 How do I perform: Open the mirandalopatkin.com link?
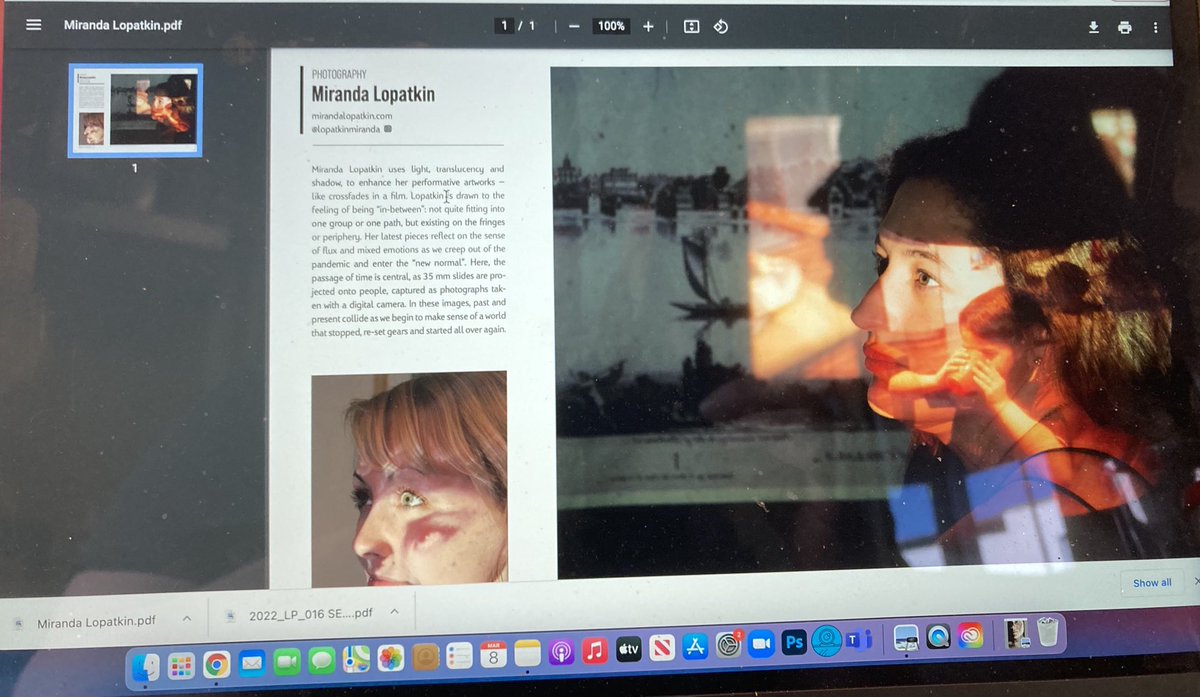coord(351,116)
